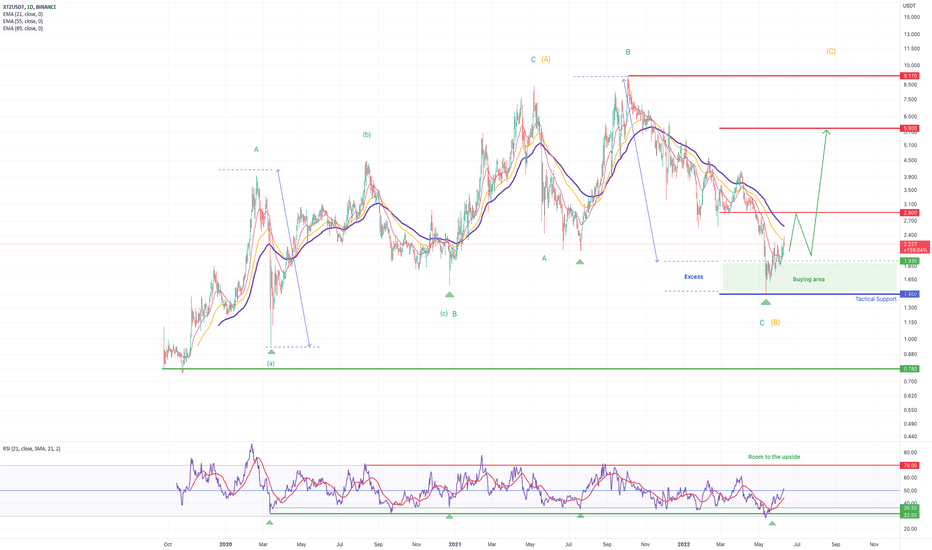The width and height of the screenshot is (932, 550).
Task: Click the '(b)' wave label
Action: point(367,134)
